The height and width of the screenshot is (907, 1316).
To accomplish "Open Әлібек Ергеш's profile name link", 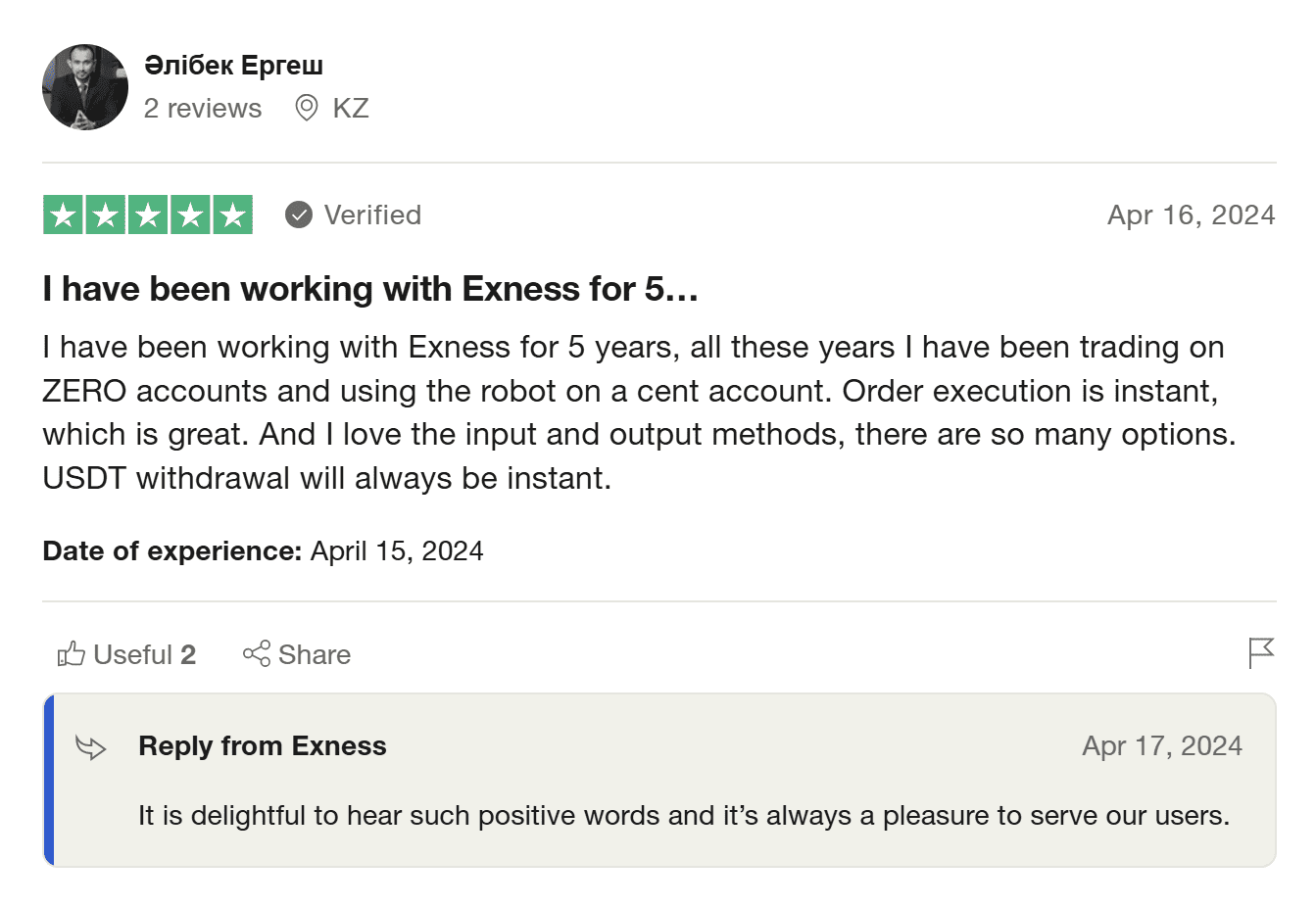I will 233,66.
